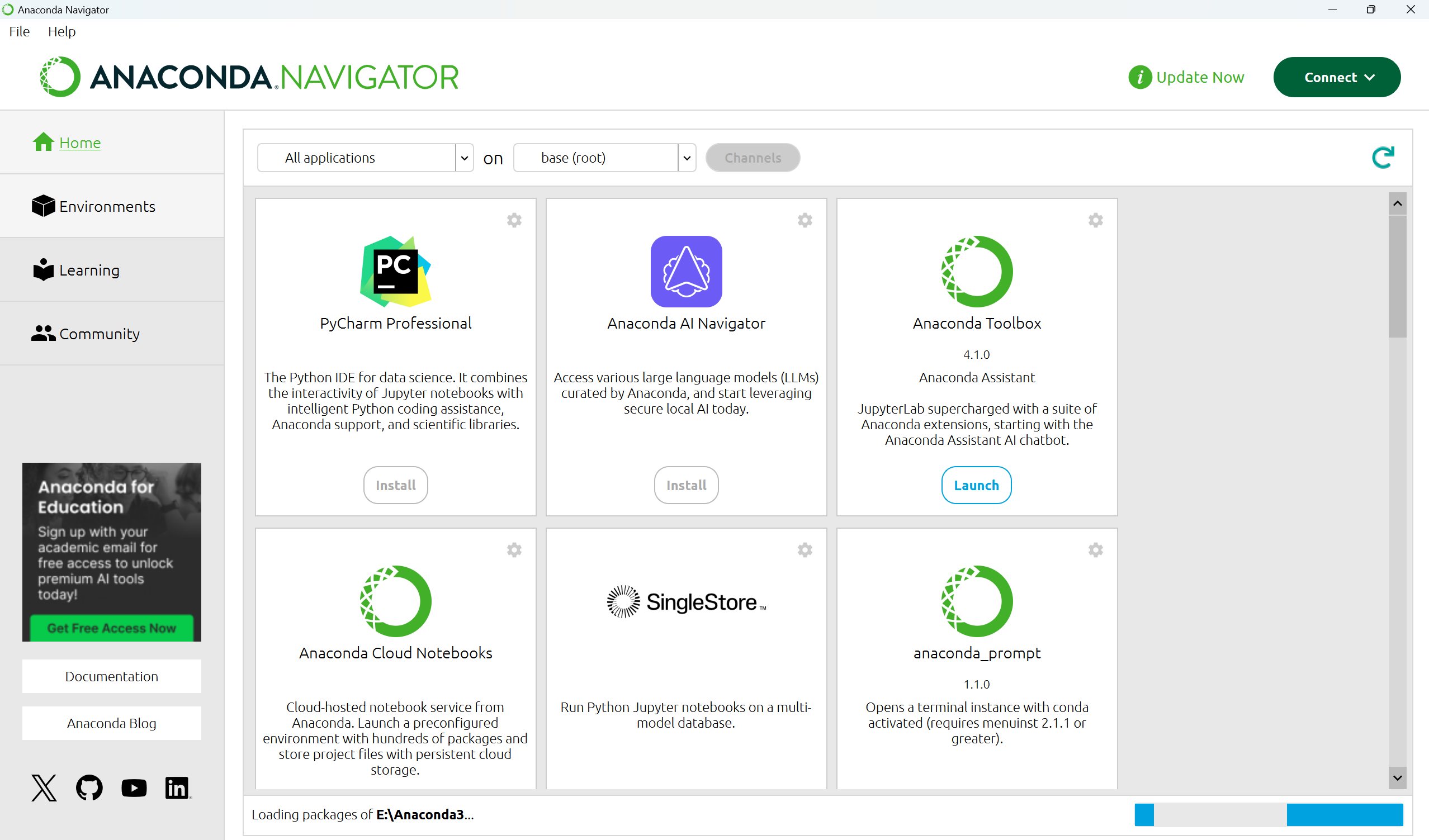Open the LinkedIn social icon
The width and height of the screenshot is (1429, 840).
177,787
